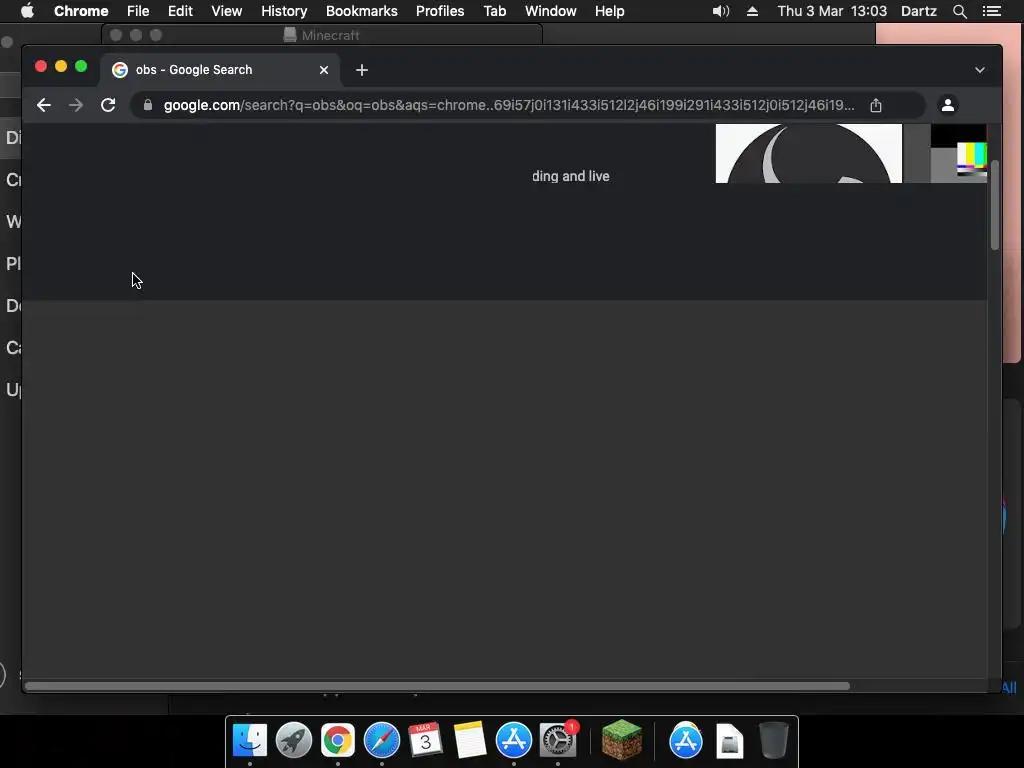This screenshot has width=1024, height=768.
Task: Select the obs - Google Search tab
Action: pyautogui.click(x=219, y=70)
